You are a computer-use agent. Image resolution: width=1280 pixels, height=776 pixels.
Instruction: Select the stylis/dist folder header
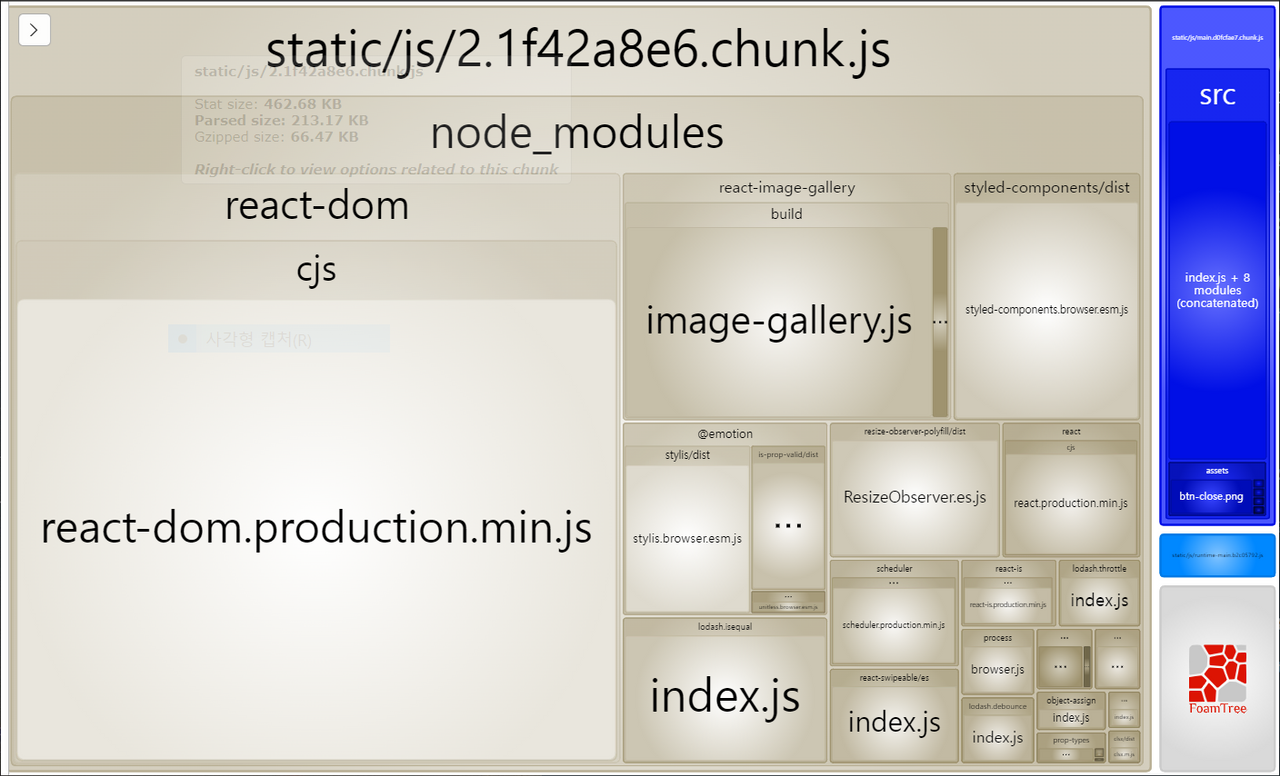(687, 455)
